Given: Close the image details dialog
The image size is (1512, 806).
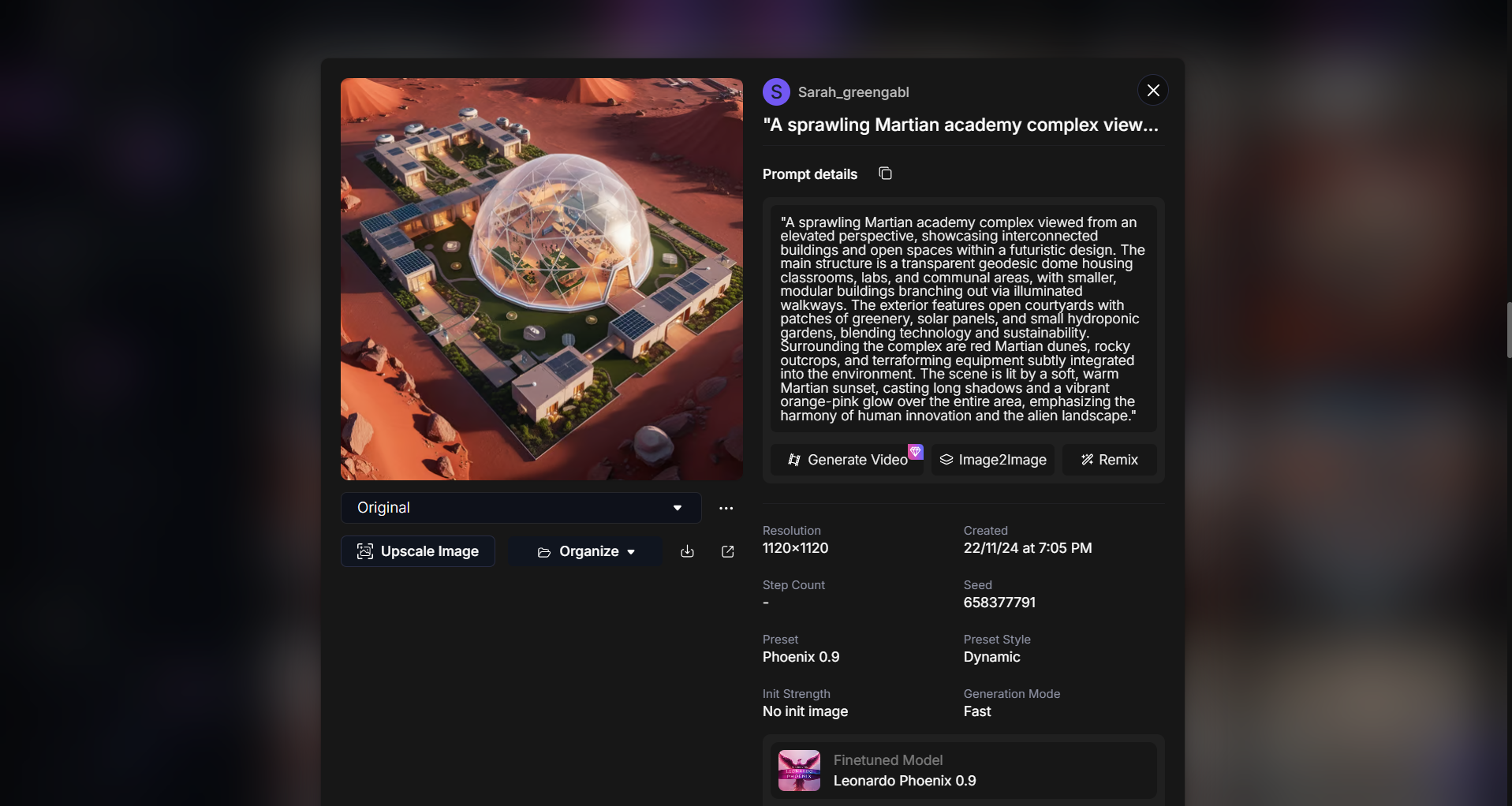Looking at the screenshot, I should pyautogui.click(x=1152, y=90).
